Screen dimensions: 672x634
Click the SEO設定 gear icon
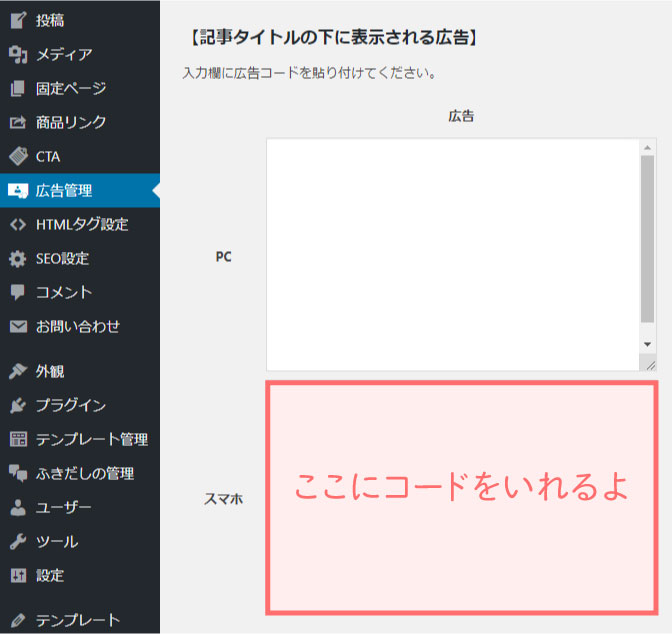click(x=18, y=258)
